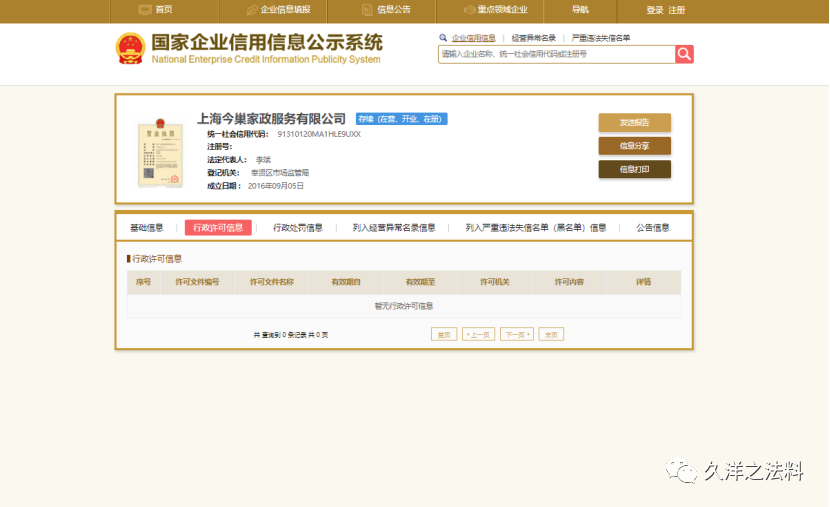Click the enterprise name search input field
Image resolution: width=830 pixels, height=507 pixels.
tap(555, 54)
